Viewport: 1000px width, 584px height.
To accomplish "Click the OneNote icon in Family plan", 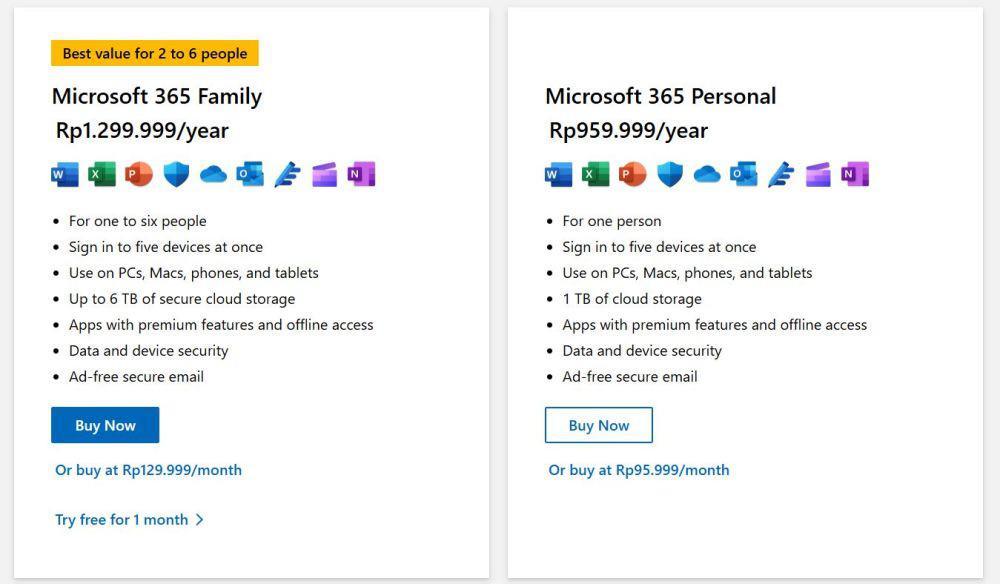I will point(361,174).
